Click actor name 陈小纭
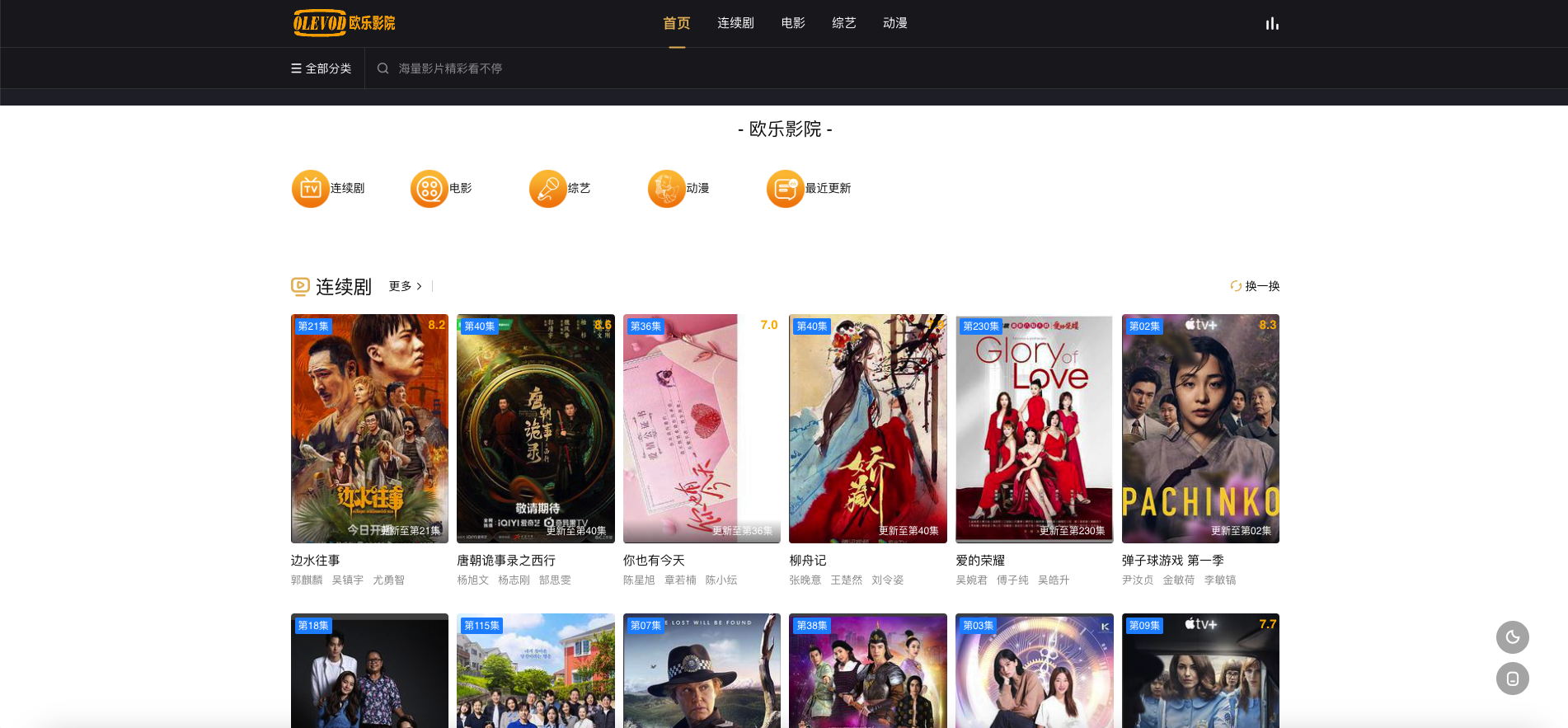 [721, 580]
